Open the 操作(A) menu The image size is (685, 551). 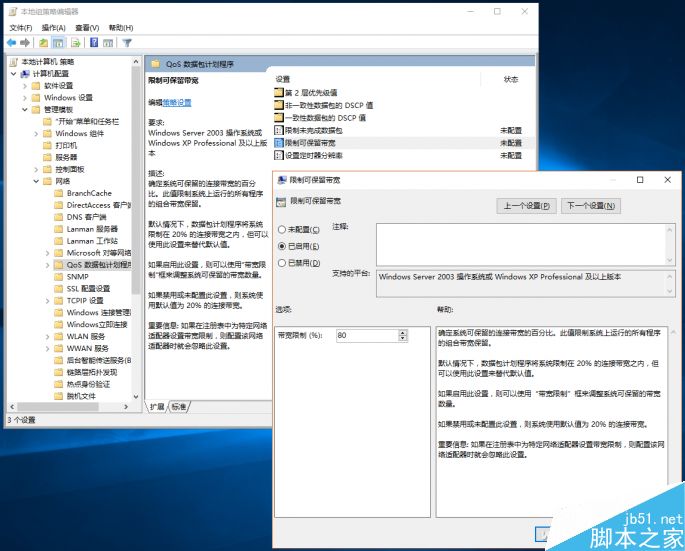coord(54,27)
